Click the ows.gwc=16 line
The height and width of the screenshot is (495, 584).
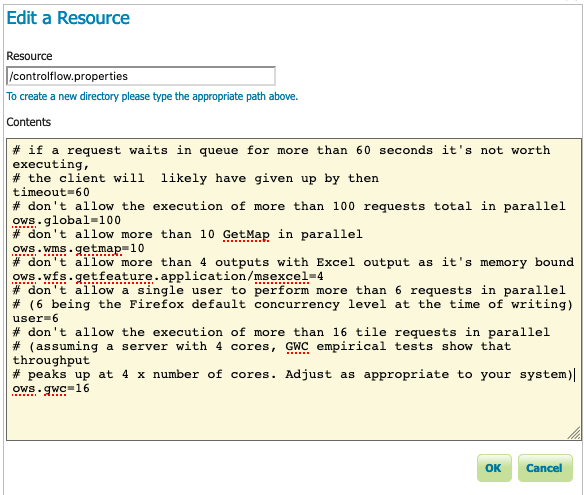click(x=51, y=388)
